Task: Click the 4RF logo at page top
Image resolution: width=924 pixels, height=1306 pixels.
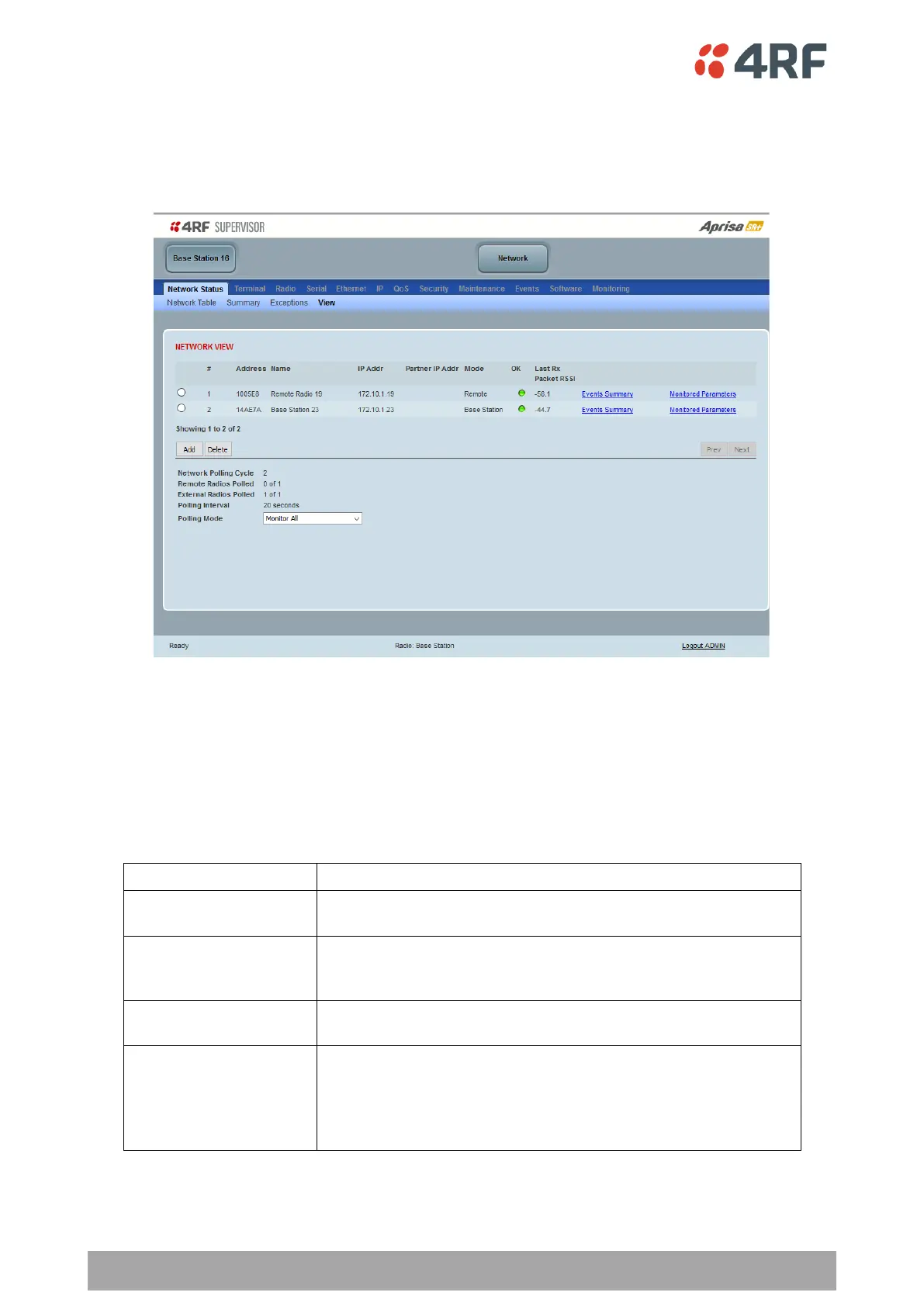Action: point(760,61)
